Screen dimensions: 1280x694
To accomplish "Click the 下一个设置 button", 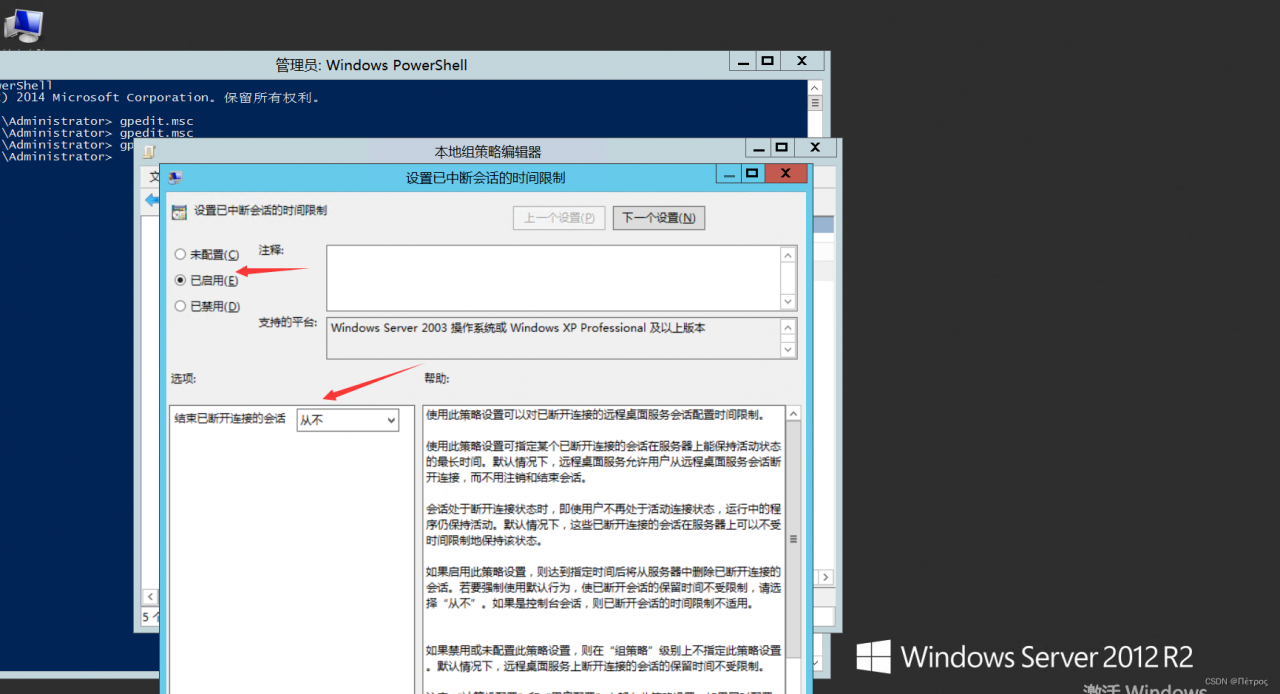I will pyautogui.click(x=658, y=217).
